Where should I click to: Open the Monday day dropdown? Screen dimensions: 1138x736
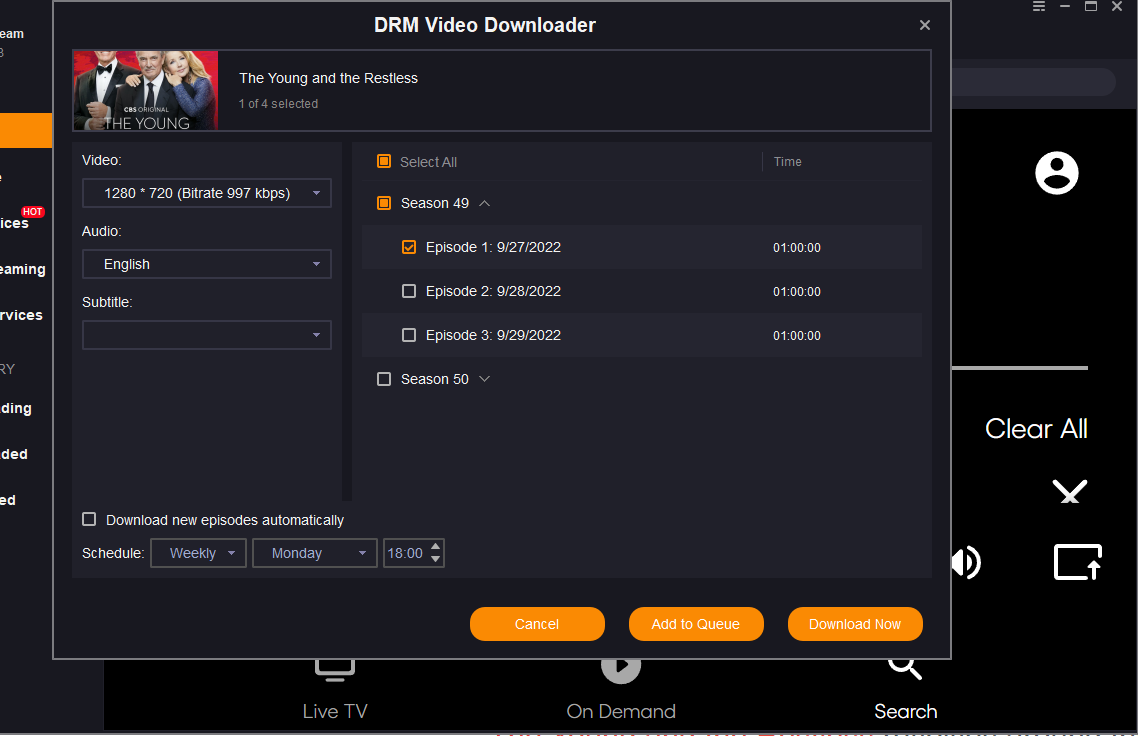(x=315, y=553)
